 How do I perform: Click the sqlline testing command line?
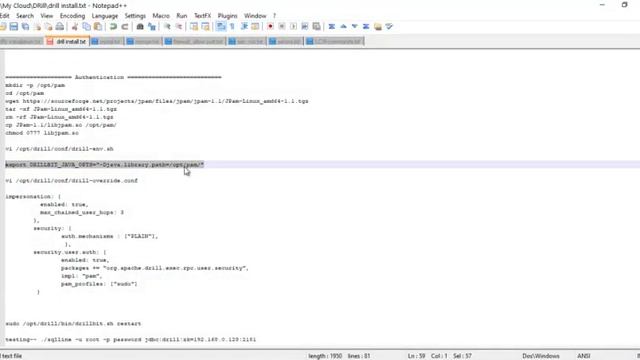(x=131, y=340)
